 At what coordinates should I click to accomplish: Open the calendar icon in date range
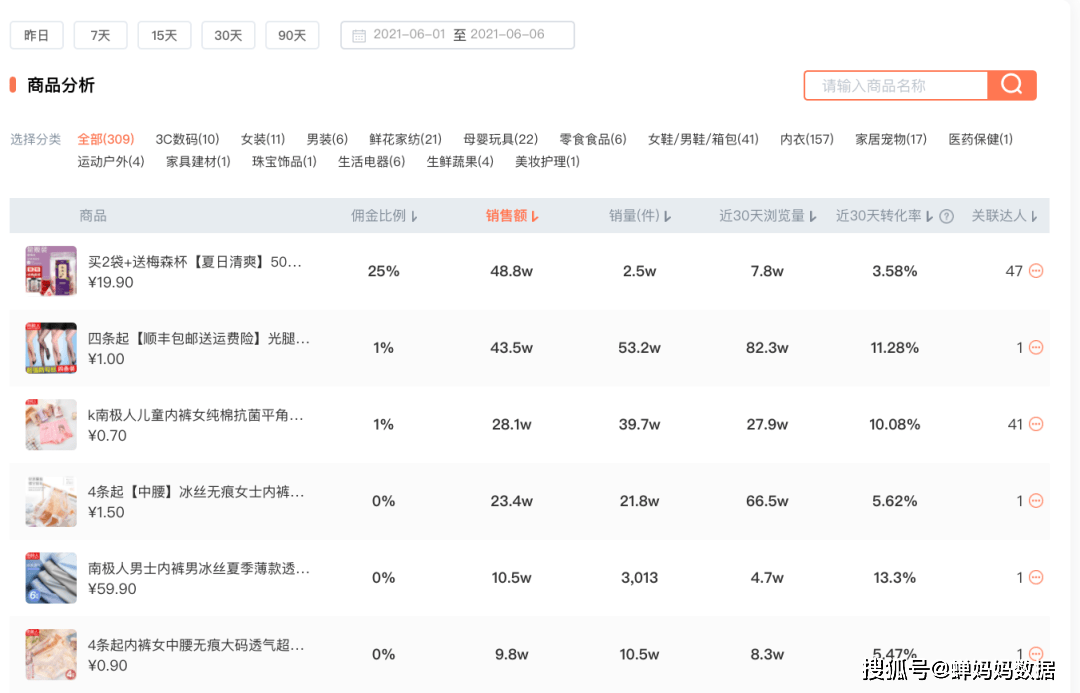(359, 36)
